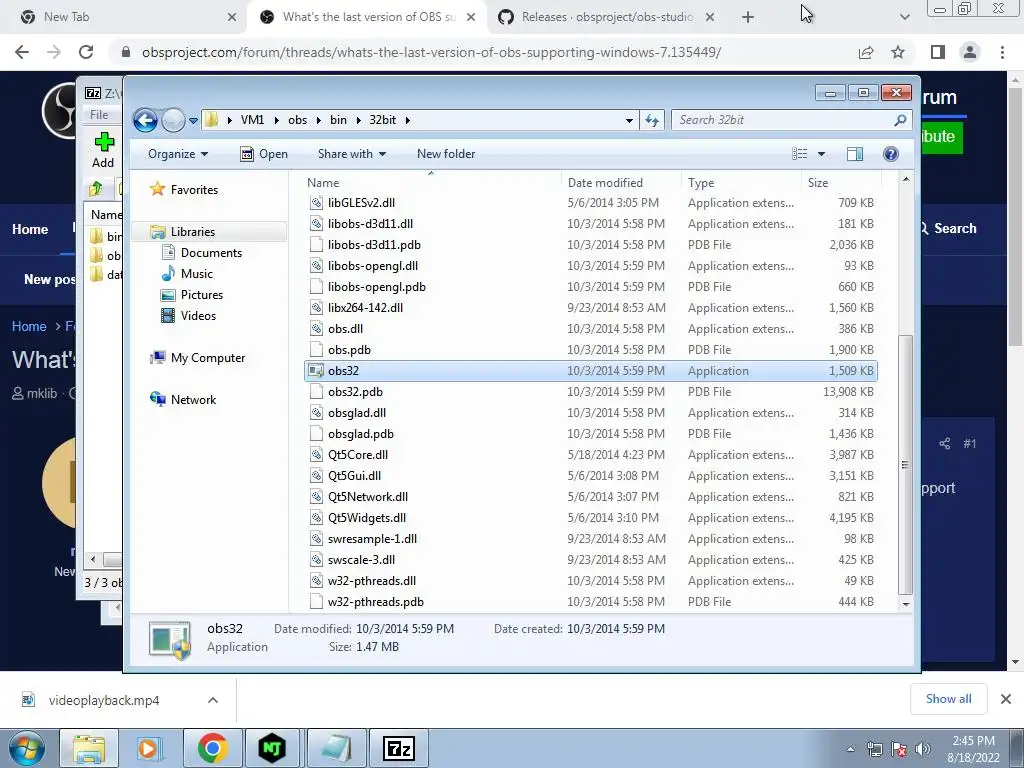Share this page icon in Chrome
Image resolution: width=1024 pixels, height=768 pixels.
(866, 52)
